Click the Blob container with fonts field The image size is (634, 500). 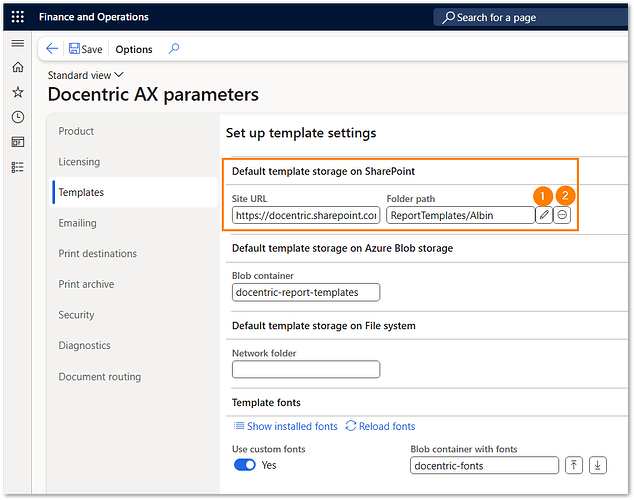tap(484, 465)
